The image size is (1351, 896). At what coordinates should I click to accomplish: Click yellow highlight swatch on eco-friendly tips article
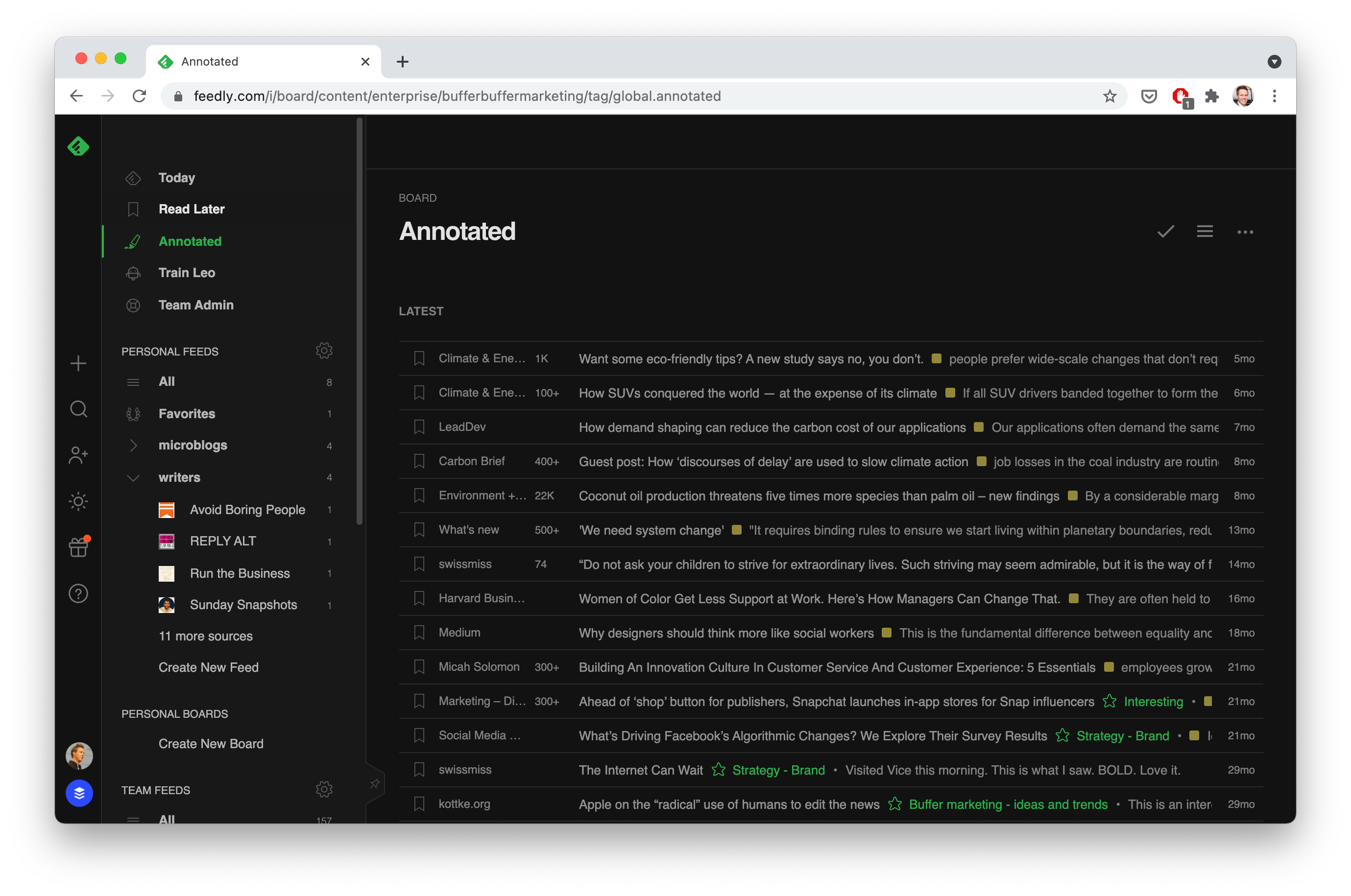point(937,359)
